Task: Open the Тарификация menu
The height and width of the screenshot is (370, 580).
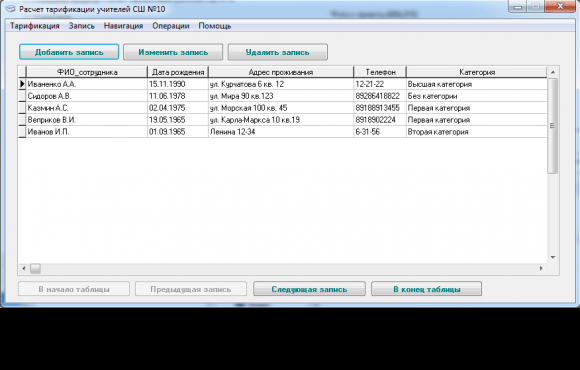Action: coord(34,26)
